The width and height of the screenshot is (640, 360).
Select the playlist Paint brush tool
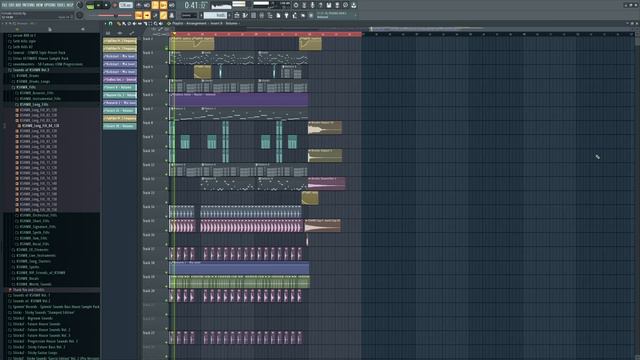(x=124, y=24)
